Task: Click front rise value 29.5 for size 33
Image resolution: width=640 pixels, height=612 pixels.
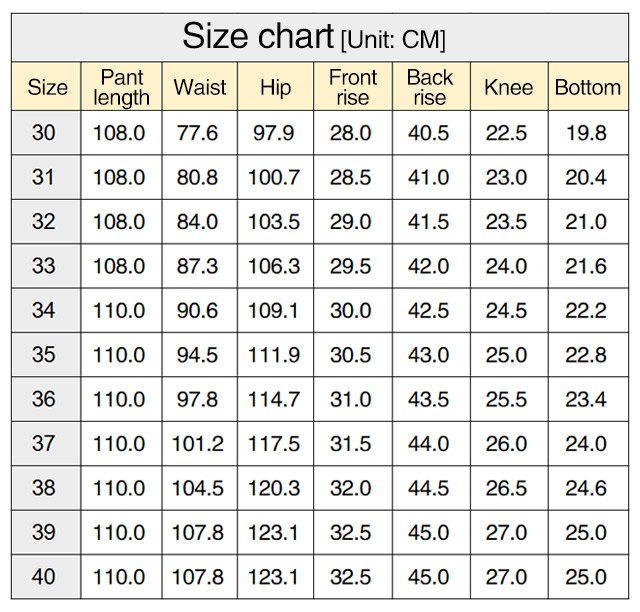Action: (x=350, y=266)
